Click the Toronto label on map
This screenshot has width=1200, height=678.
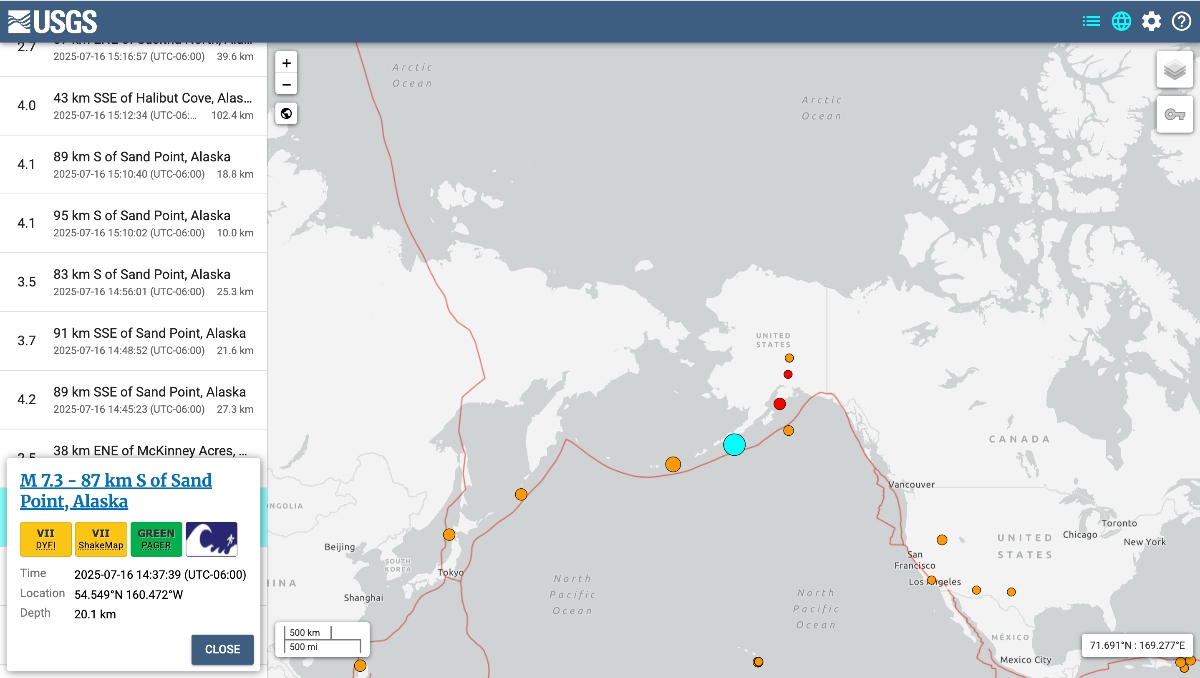coord(1119,523)
